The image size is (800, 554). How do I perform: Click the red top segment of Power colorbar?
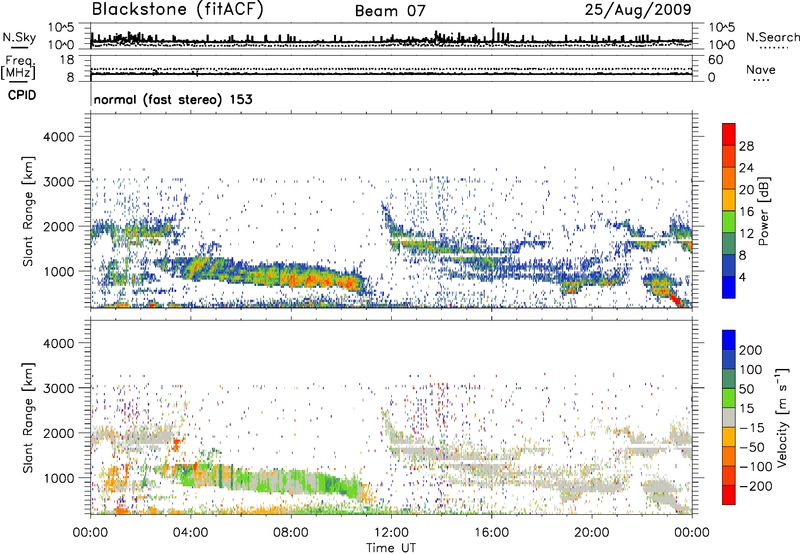729,134
